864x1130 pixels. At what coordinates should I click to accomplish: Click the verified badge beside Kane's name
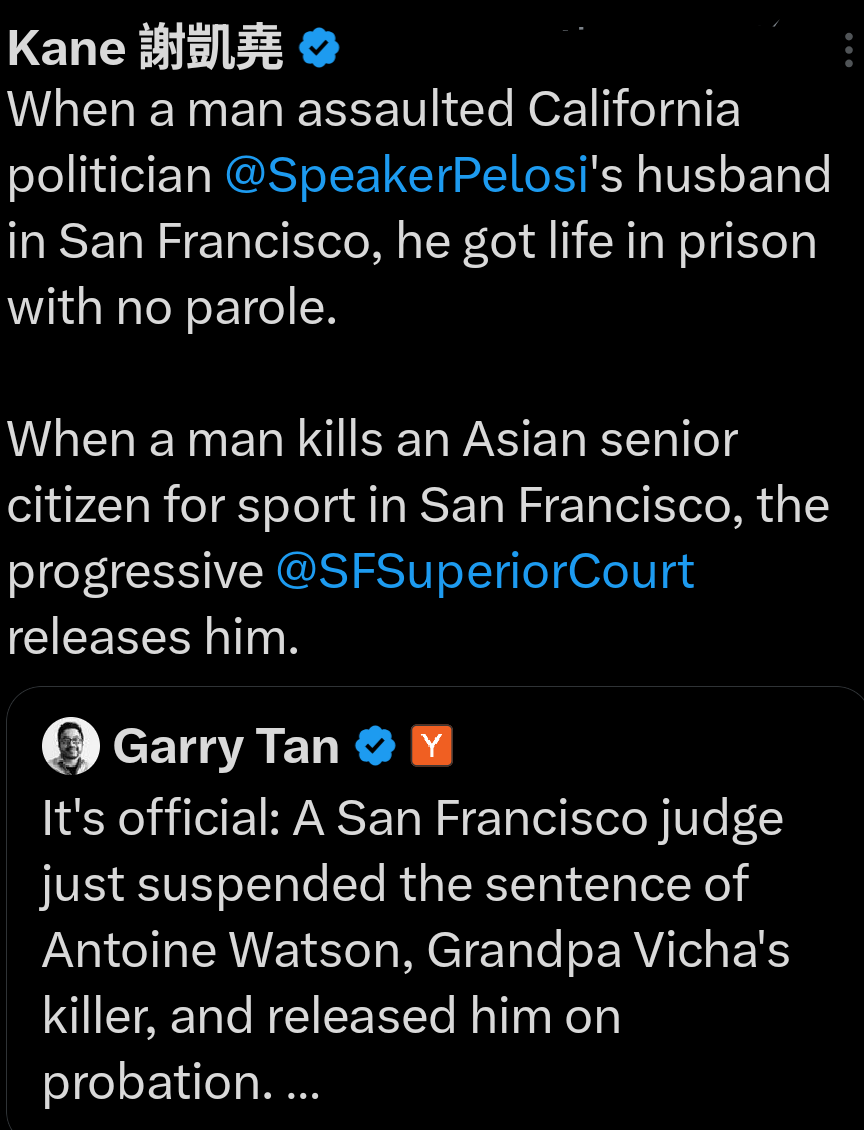click(318, 45)
